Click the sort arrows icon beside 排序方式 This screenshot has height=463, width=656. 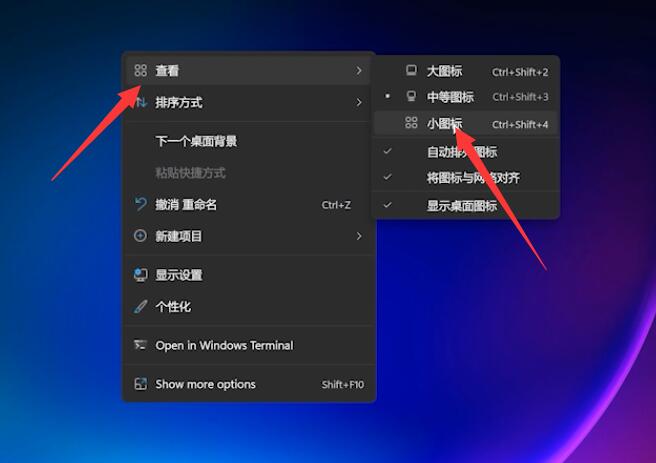click(141, 102)
